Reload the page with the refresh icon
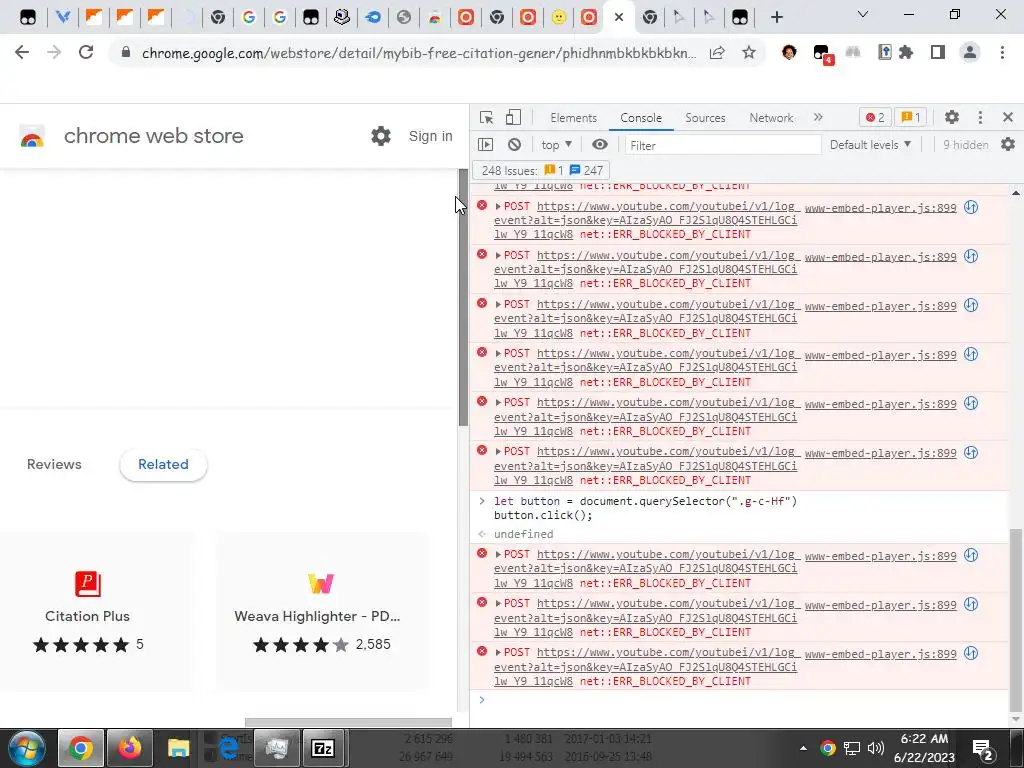Screen dimensions: 1024x768 pos(86,52)
